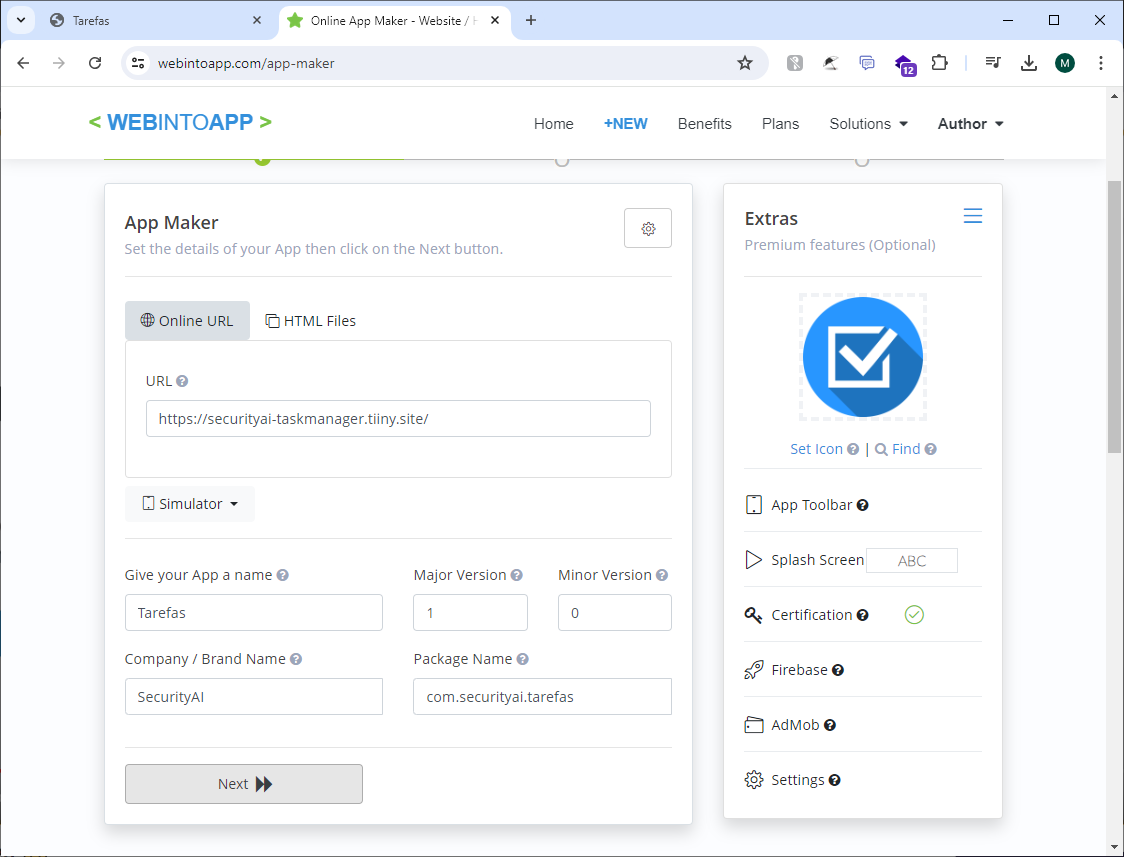Viewport: 1124px width, 857px height.
Task: Click the Set Icon link
Action: click(x=816, y=449)
